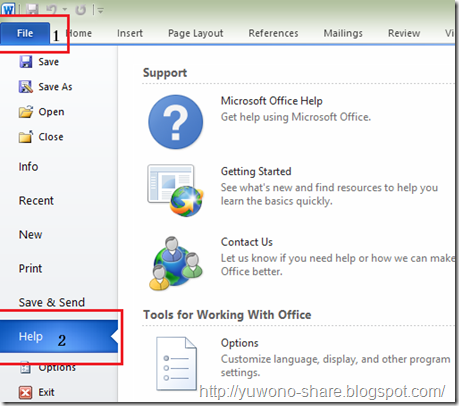Open Microsoft Office Help
The height and width of the screenshot is (406, 459).
point(272,101)
